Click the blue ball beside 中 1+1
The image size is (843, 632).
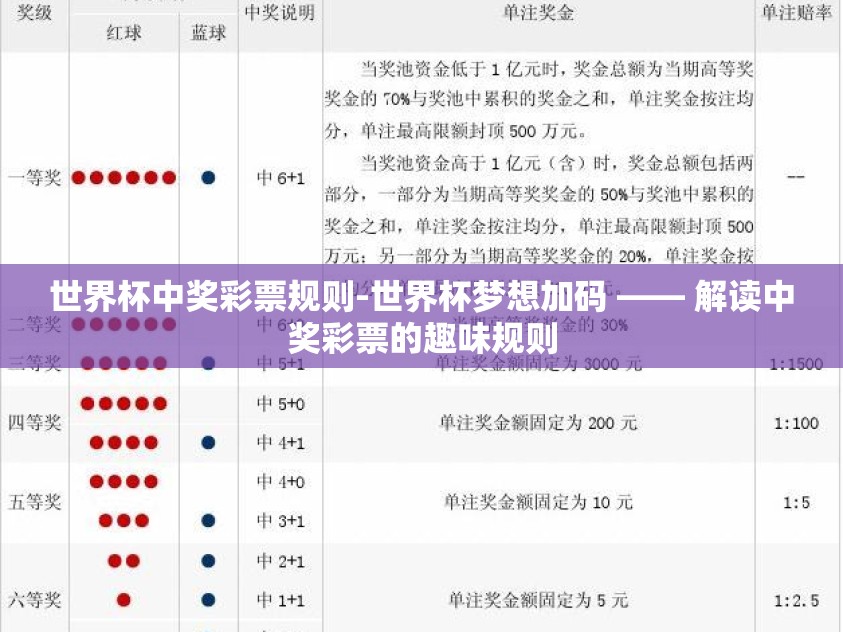(208, 600)
